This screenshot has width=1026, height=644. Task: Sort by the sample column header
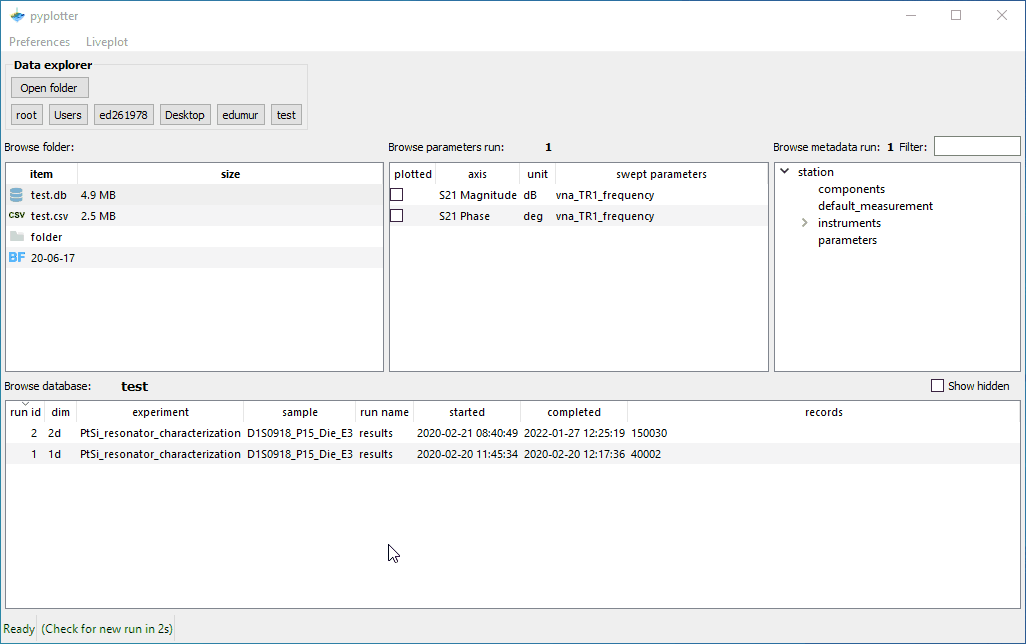(x=300, y=412)
